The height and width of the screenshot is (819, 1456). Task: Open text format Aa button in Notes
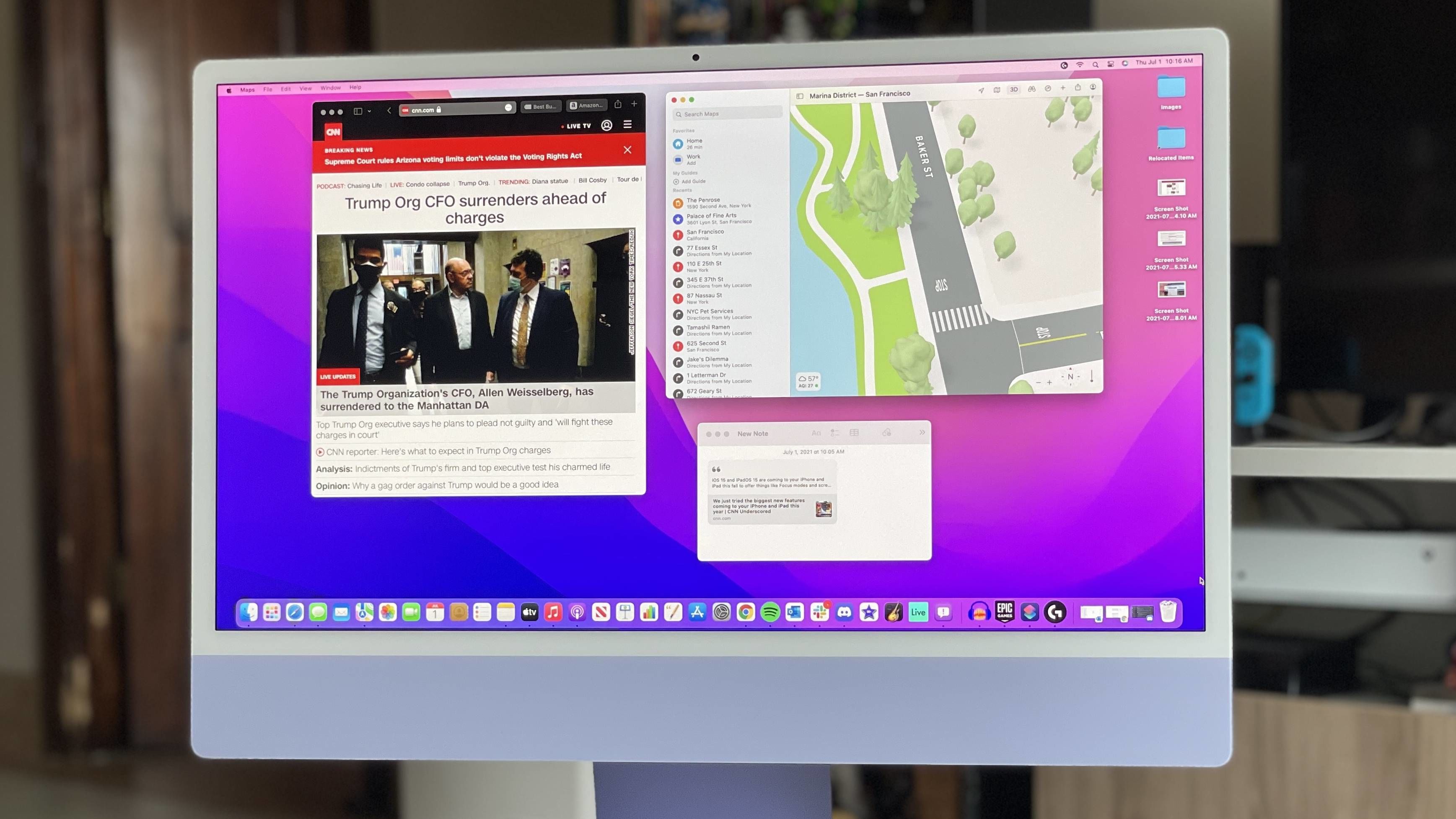coord(816,433)
